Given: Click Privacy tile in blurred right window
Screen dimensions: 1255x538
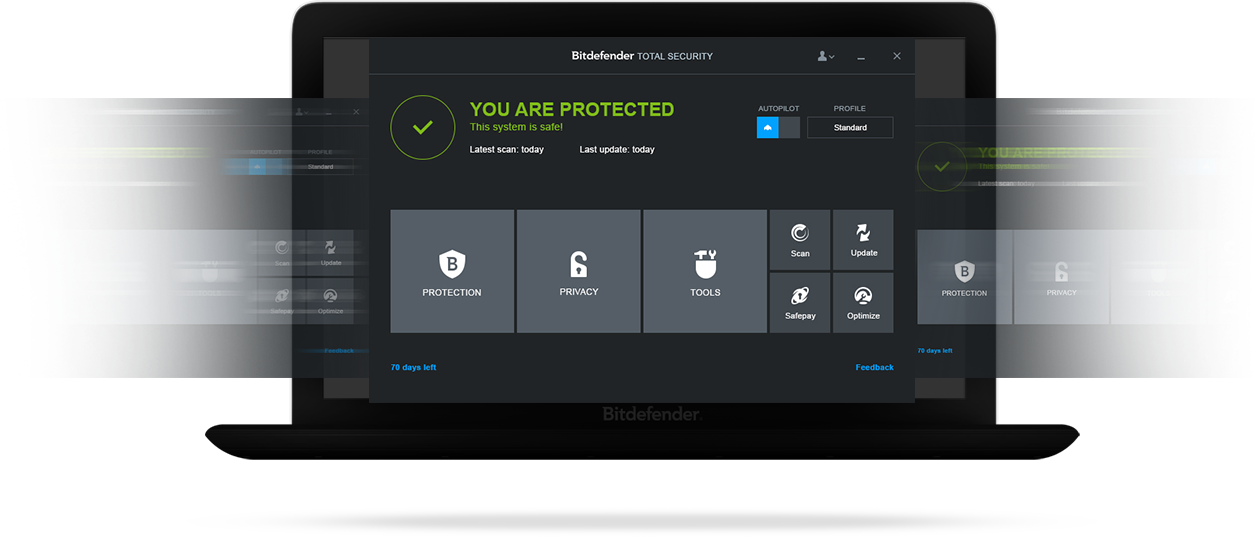Looking at the screenshot, I should 1061,277.
